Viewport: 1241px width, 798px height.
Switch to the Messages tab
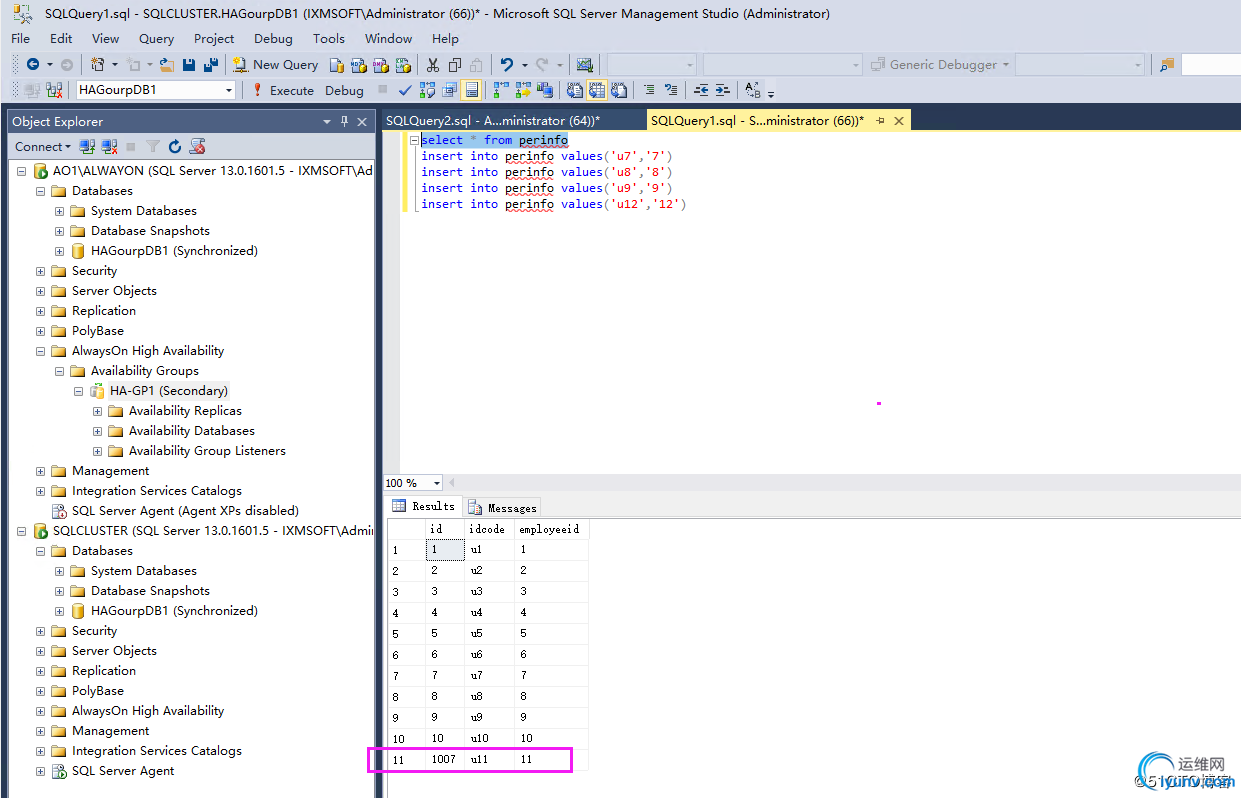click(502, 508)
